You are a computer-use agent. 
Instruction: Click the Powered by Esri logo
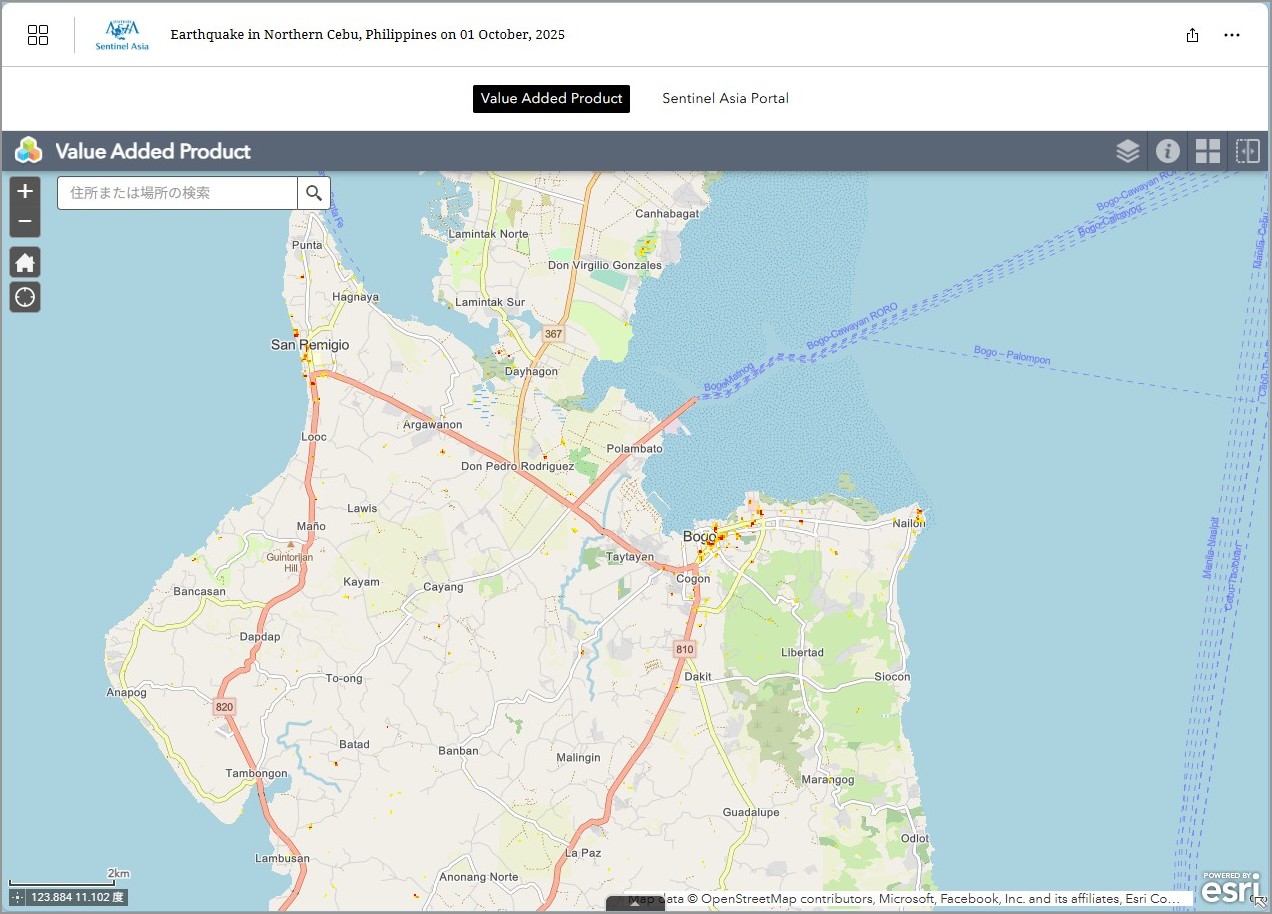pos(1230,887)
